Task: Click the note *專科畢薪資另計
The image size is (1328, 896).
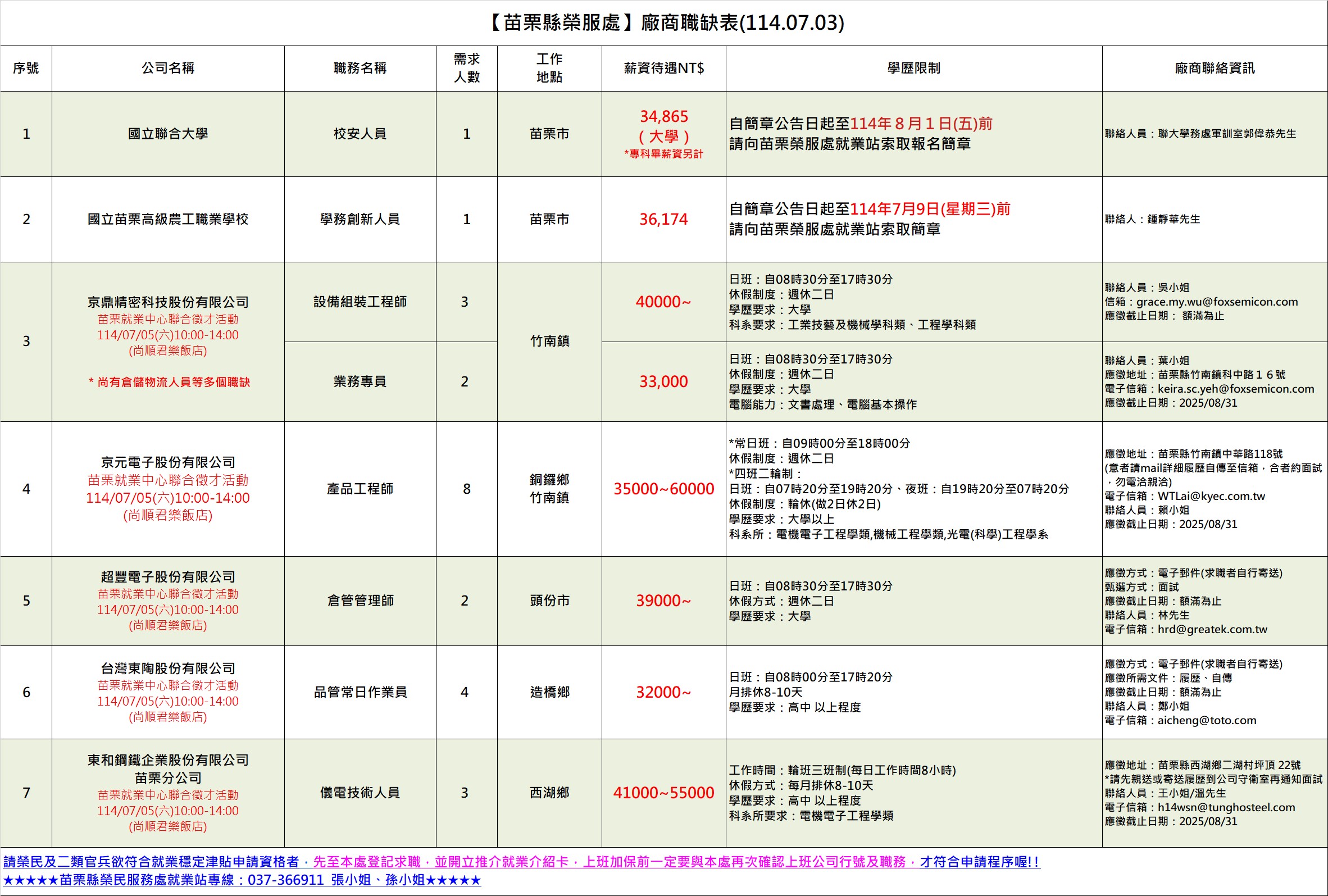Action: click(664, 154)
